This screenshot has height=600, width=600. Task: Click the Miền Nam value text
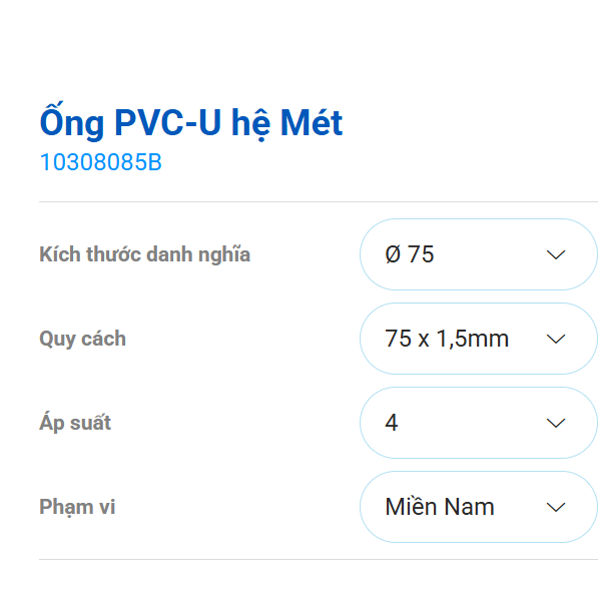(439, 507)
